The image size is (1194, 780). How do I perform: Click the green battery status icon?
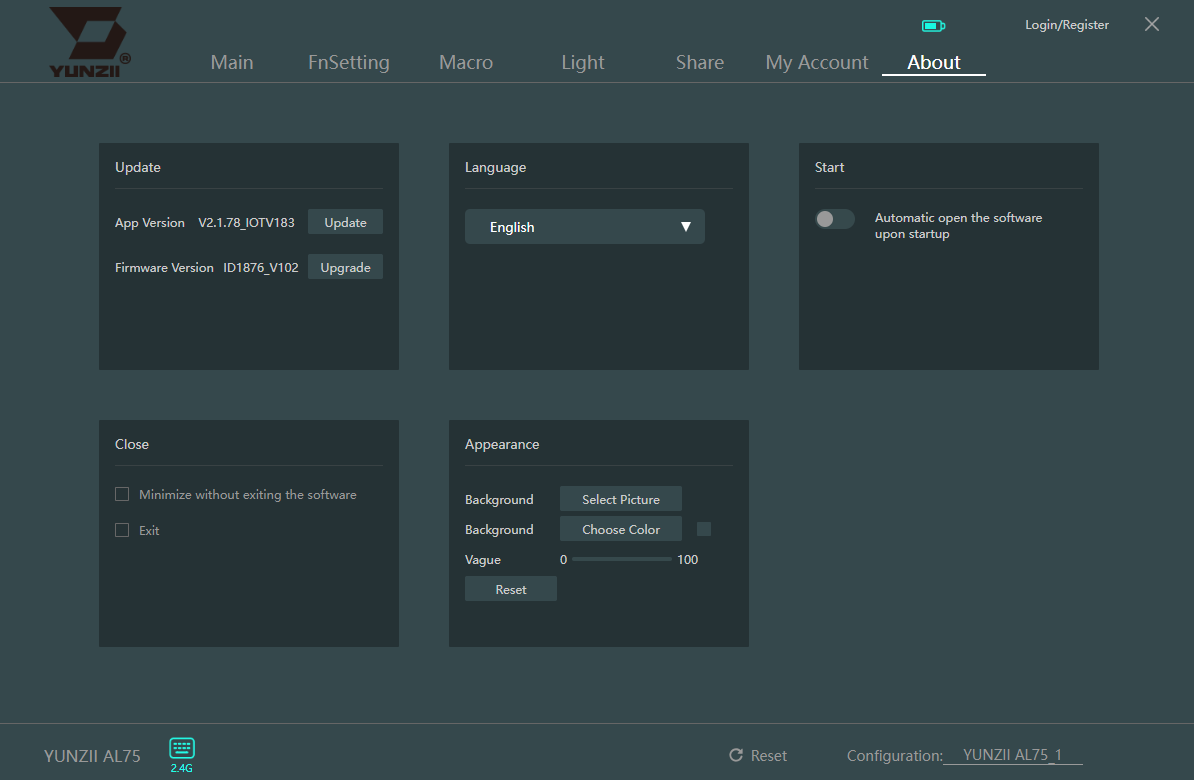[932, 25]
